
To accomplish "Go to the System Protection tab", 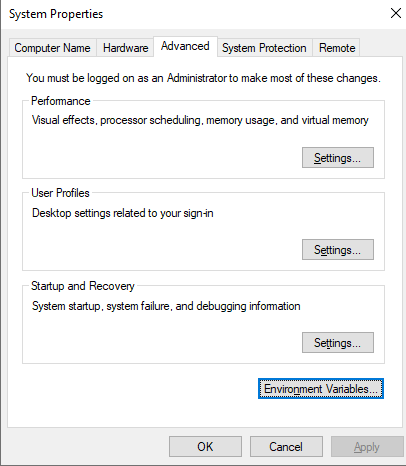I will (x=264, y=48).
